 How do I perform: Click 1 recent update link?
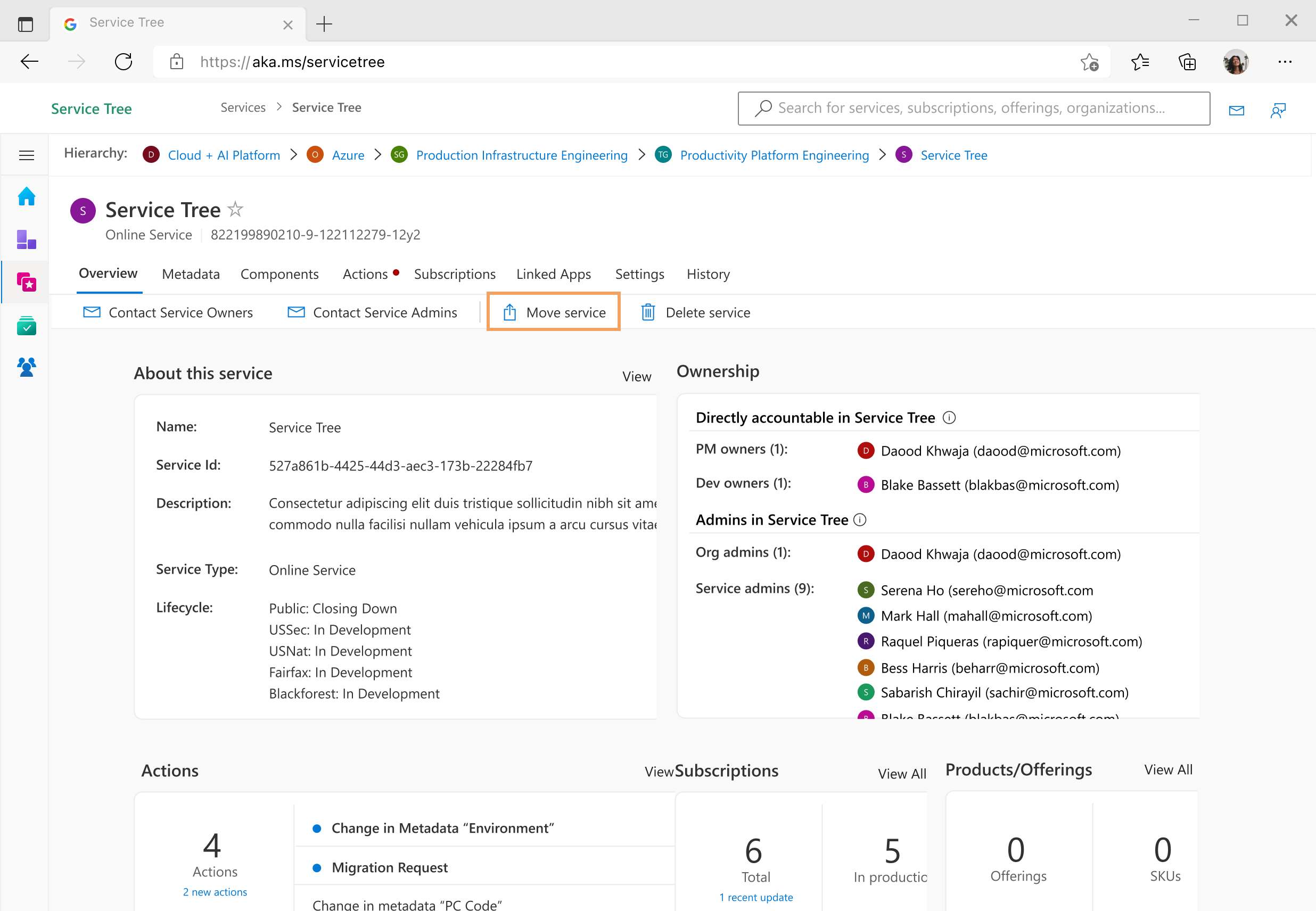pos(756,898)
